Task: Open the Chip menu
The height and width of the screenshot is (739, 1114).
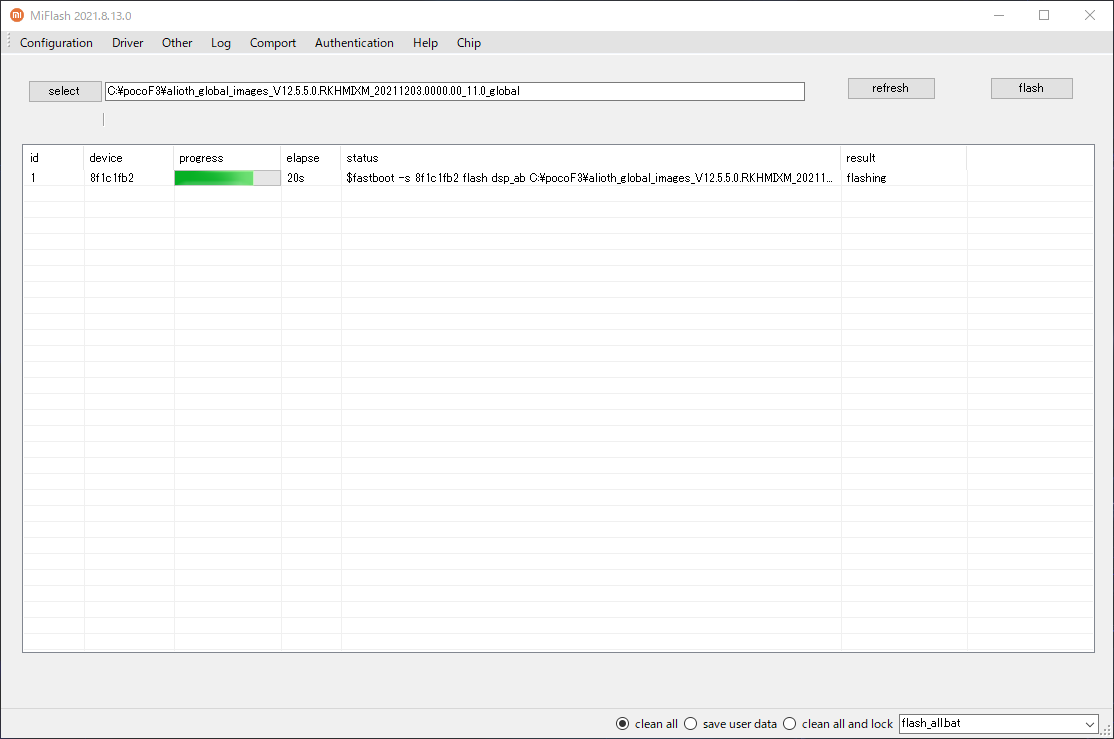Action: coord(469,43)
